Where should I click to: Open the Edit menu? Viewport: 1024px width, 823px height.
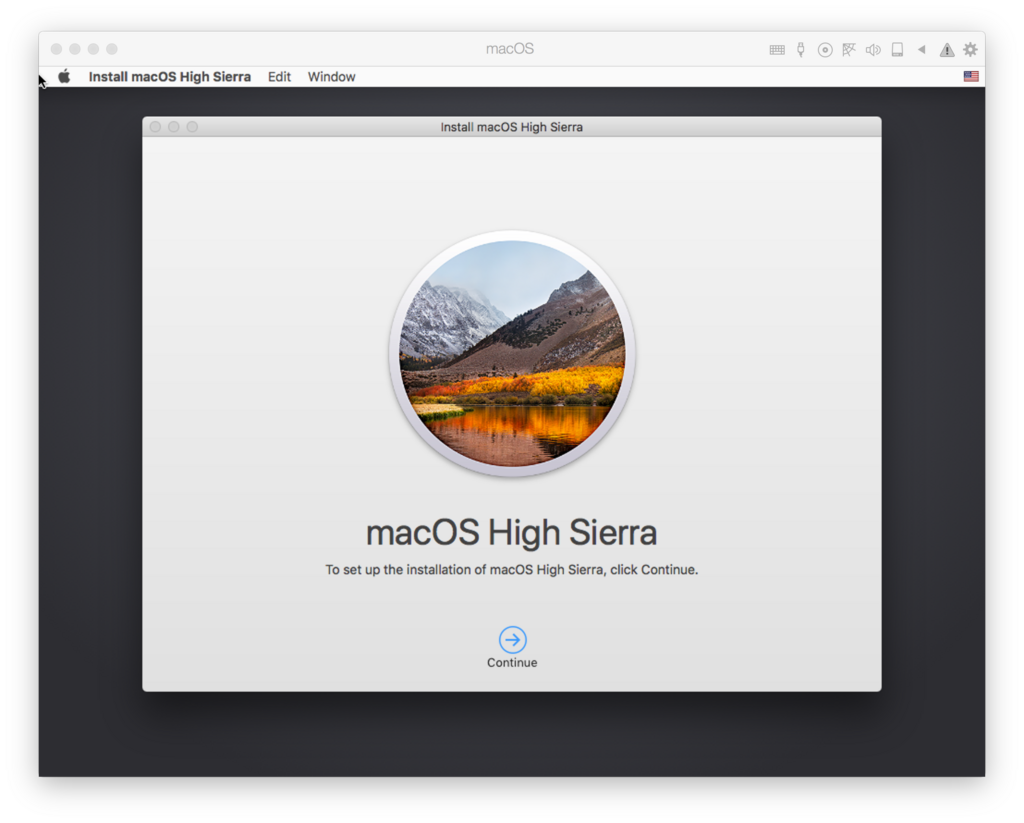(x=280, y=76)
